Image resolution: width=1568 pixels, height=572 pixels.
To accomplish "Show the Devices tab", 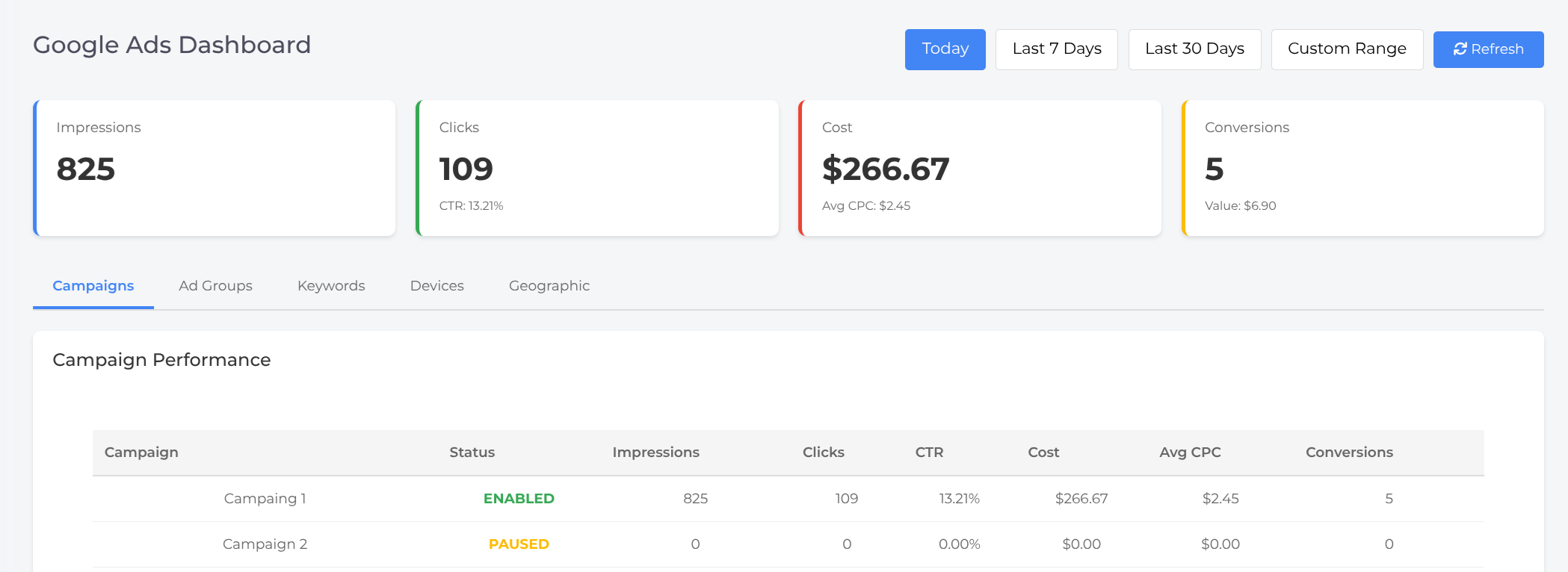I will [437, 286].
